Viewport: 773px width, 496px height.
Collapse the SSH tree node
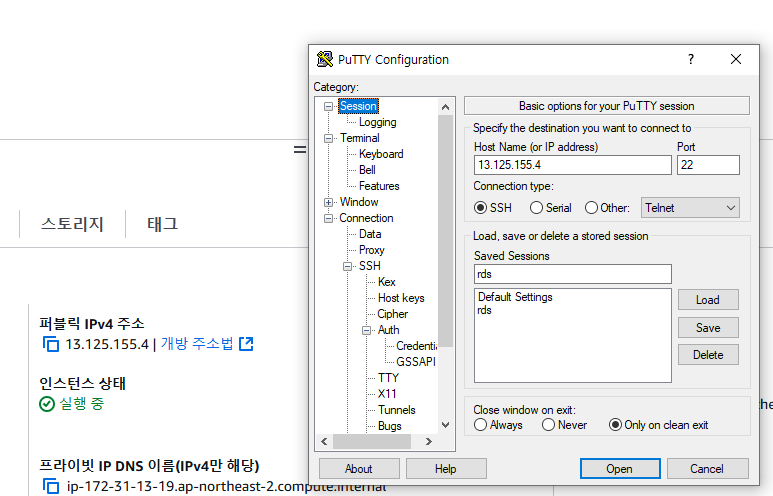pyautogui.click(x=348, y=266)
